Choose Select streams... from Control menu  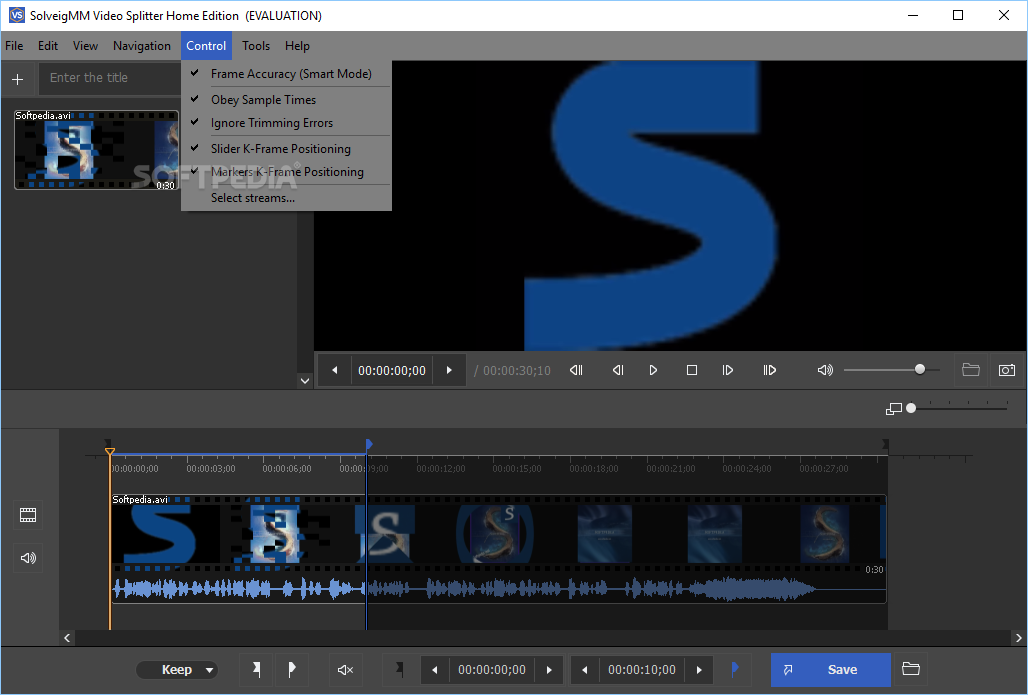pos(287,197)
